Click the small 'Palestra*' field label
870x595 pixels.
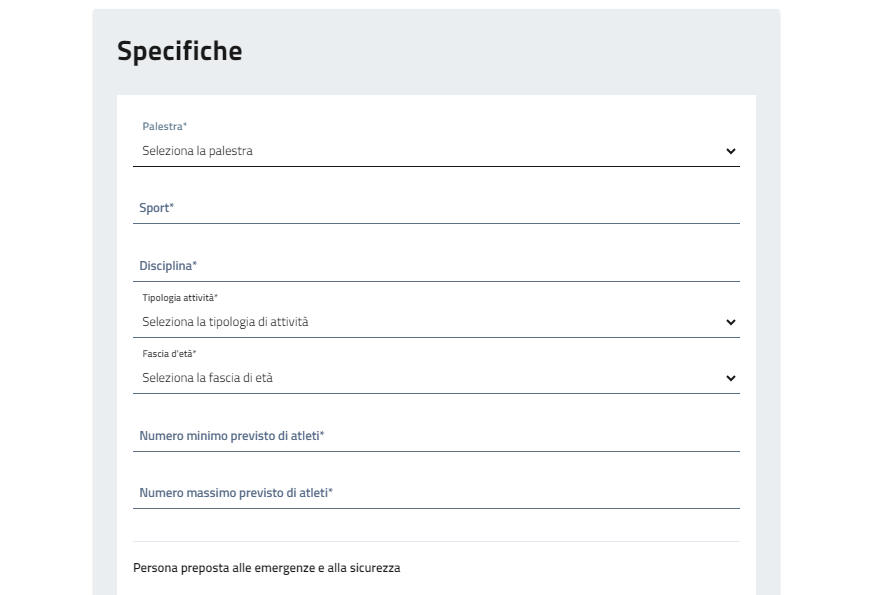click(164, 127)
